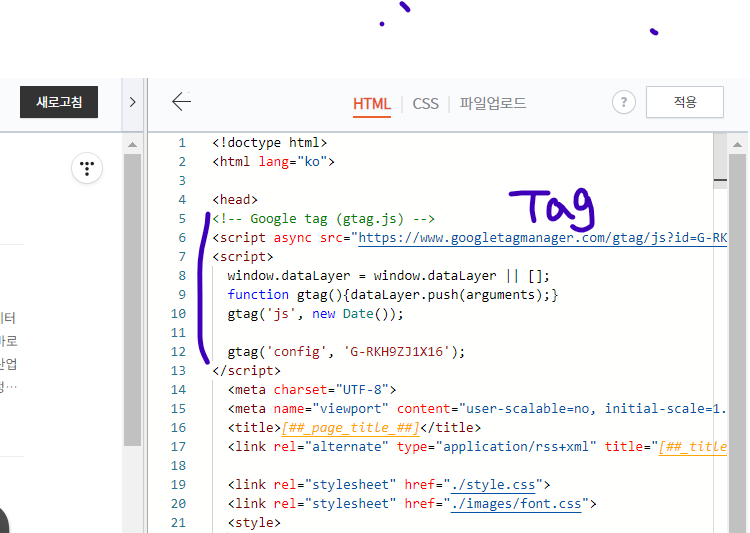Collapse panel with the right chevron arrow
The width and height of the screenshot is (750, 533).
click(132, 102)
